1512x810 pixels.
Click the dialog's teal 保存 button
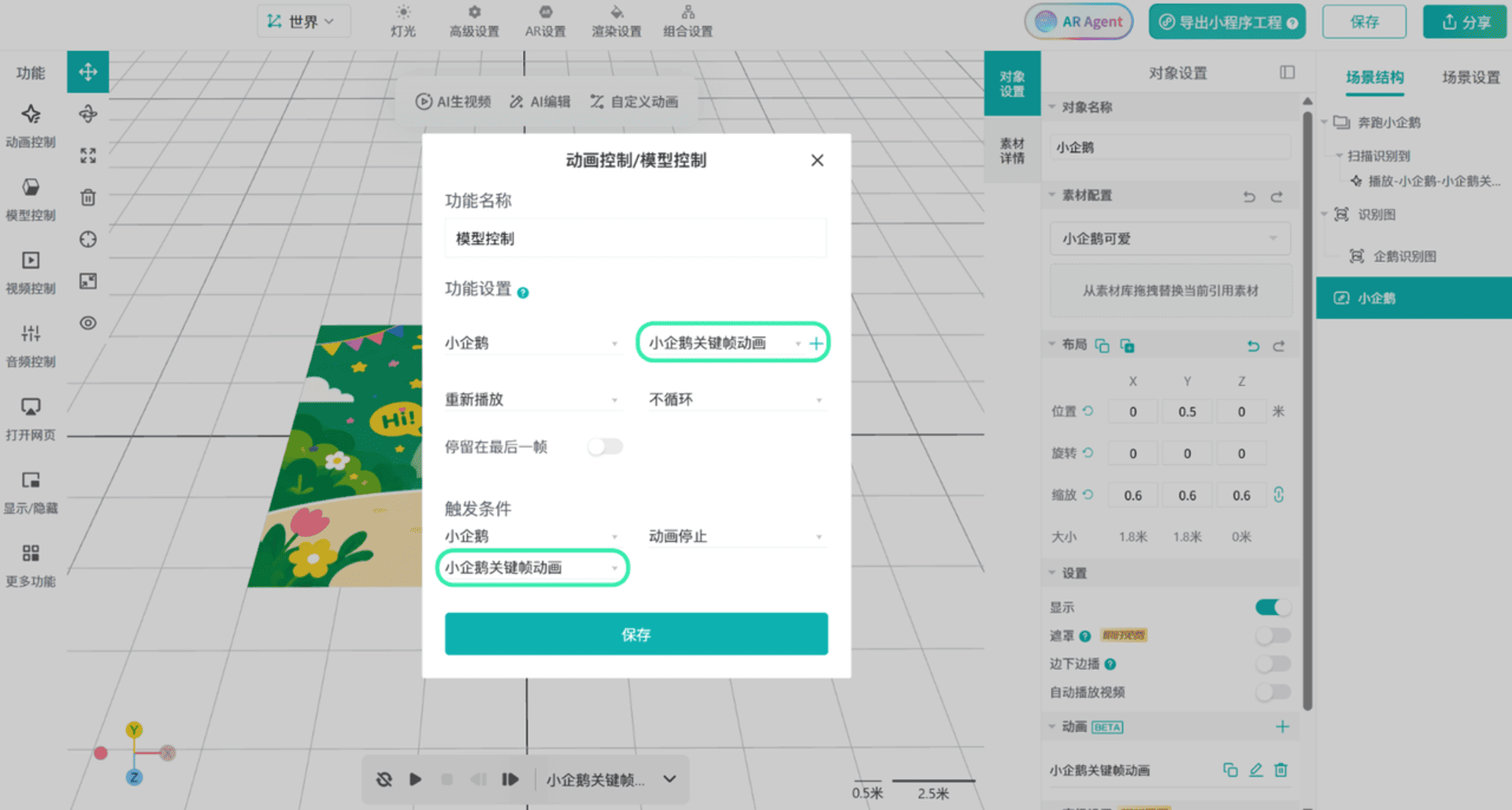(636, 634)
